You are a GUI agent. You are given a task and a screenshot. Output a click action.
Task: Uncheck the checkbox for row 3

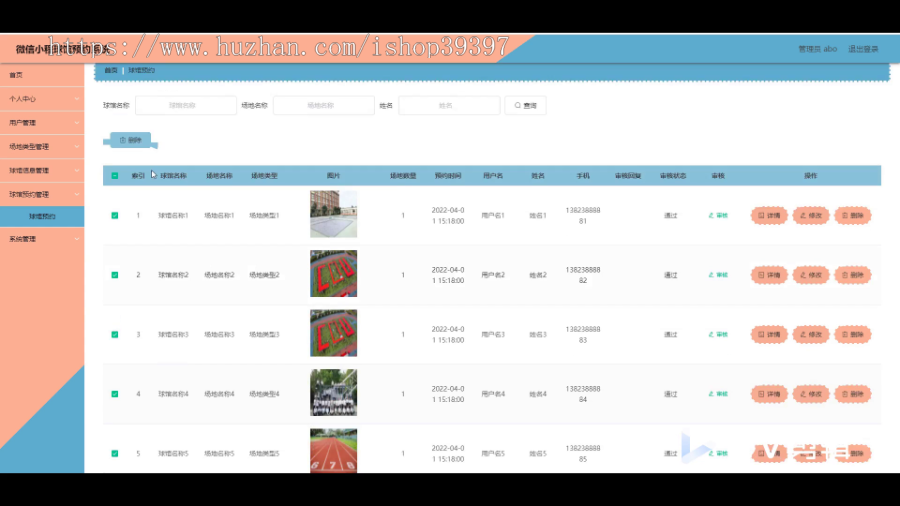[115, 334]
